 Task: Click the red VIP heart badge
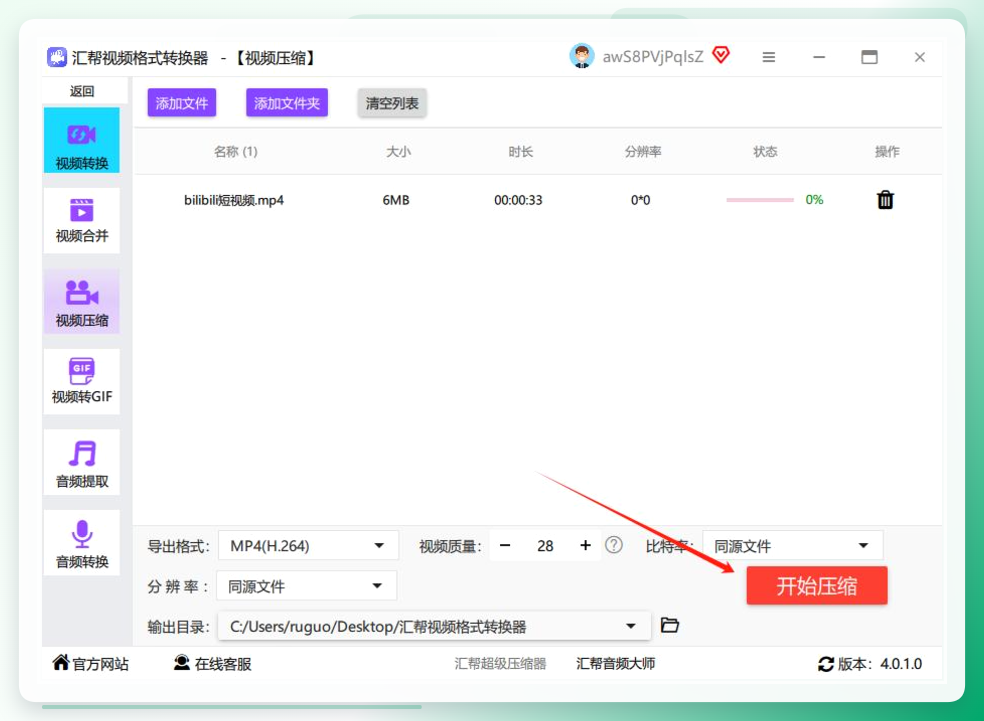click(x=721, y=55)
